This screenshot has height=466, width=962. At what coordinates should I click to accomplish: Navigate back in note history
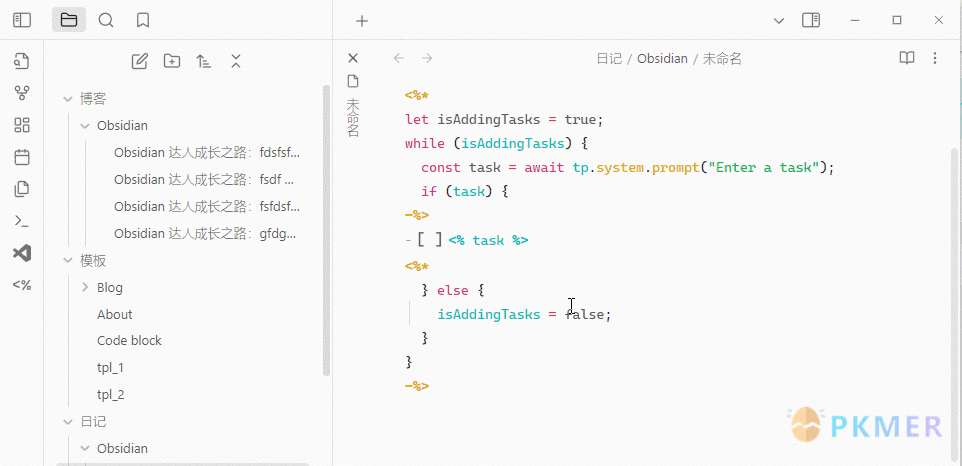[399, 58]
